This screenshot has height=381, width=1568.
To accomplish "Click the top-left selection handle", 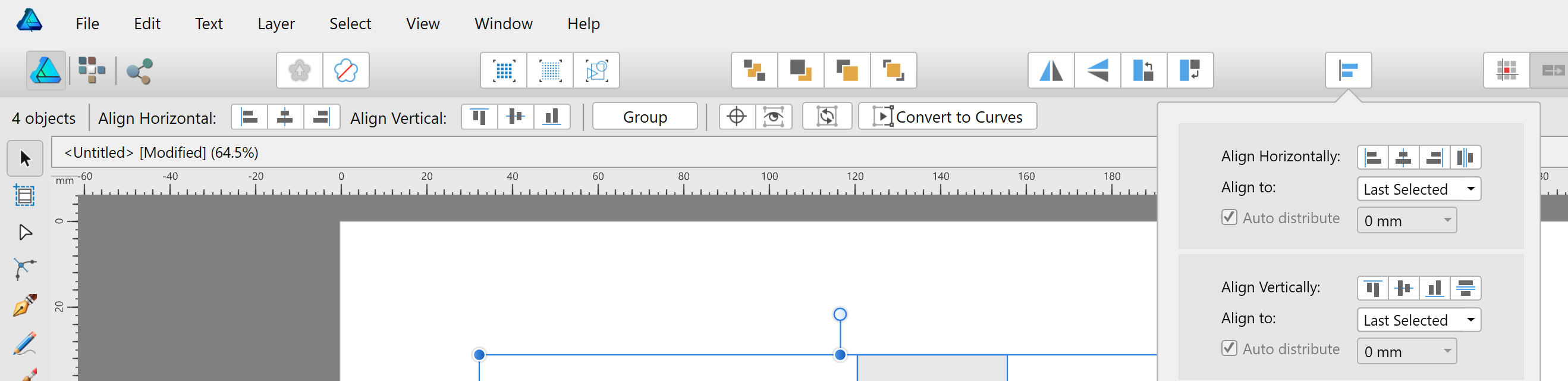I will (x=479, y=355).
